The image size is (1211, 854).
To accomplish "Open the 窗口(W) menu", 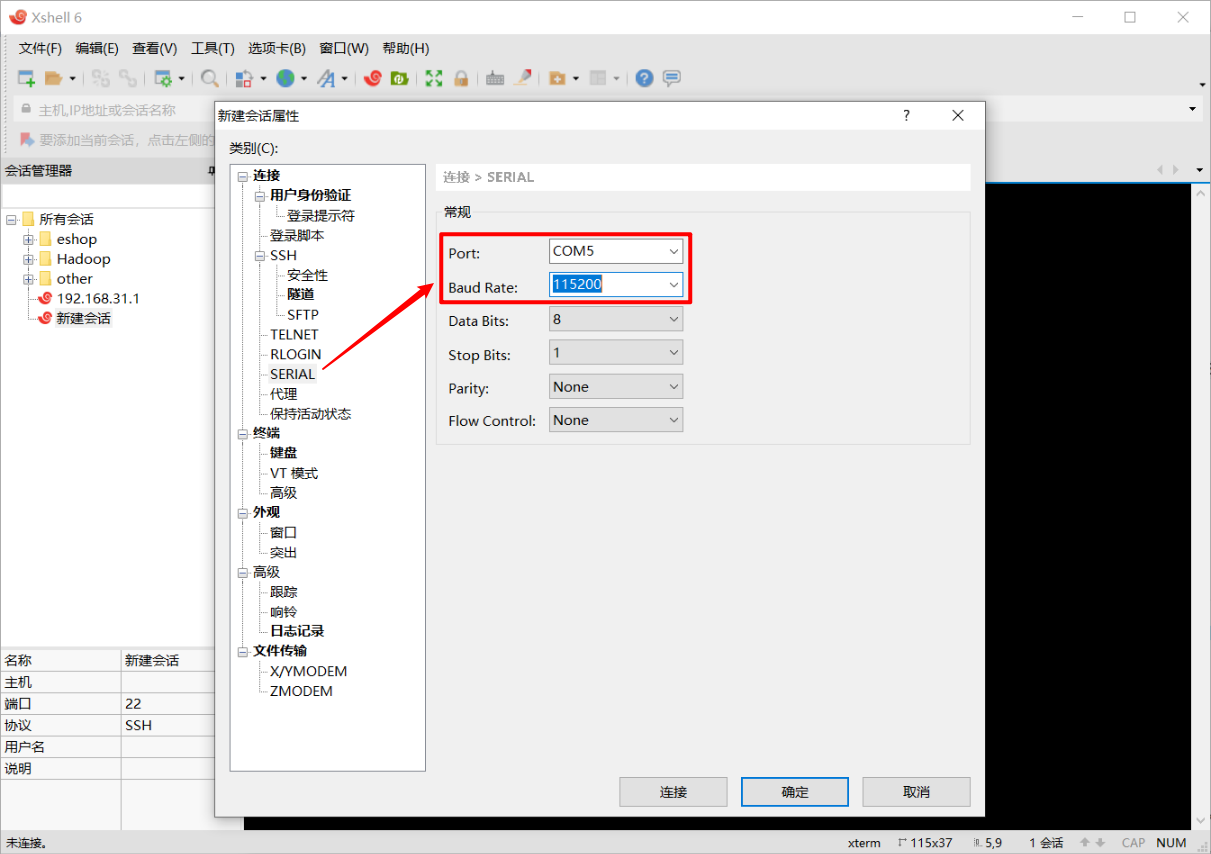I will coord(344,48).
